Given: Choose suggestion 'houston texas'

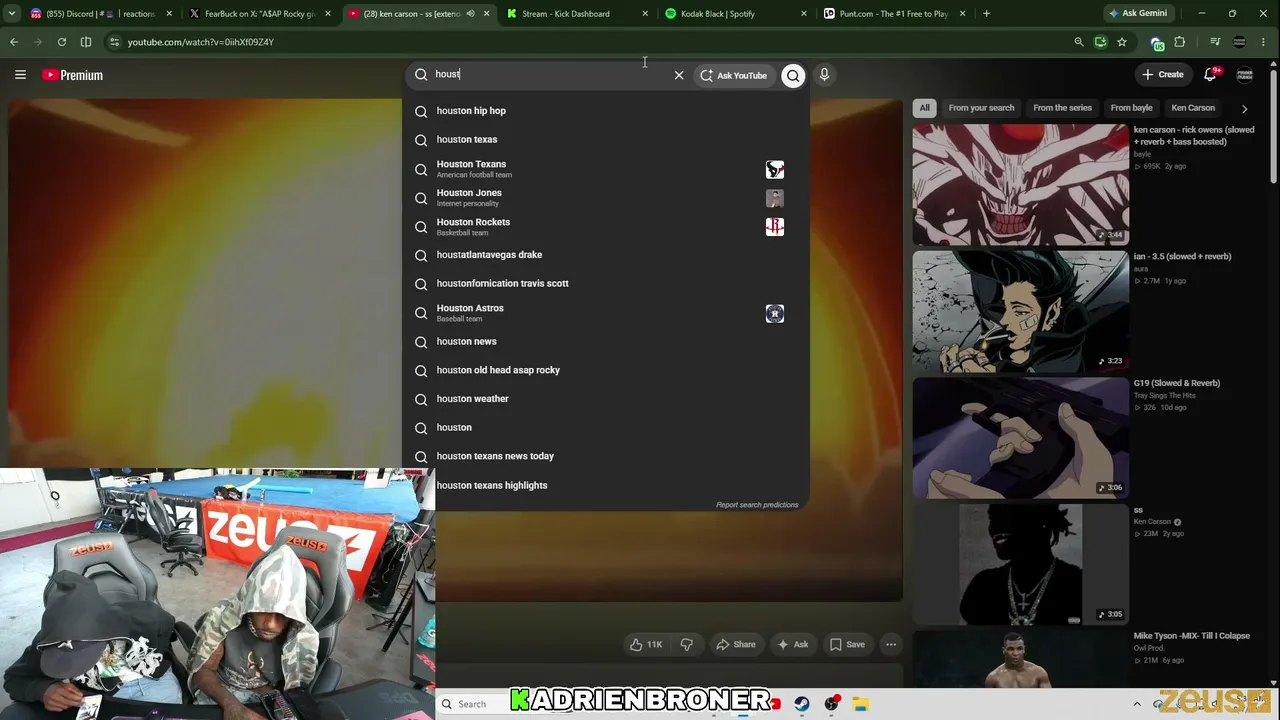Looking at the screenshot, I should 607,140.
